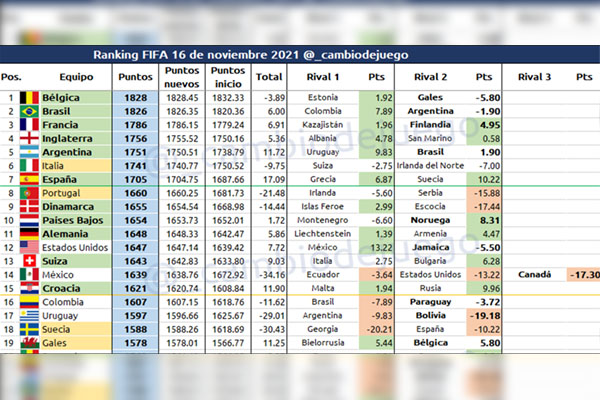Click the Gales flag in row 19

tap(29, 343)
